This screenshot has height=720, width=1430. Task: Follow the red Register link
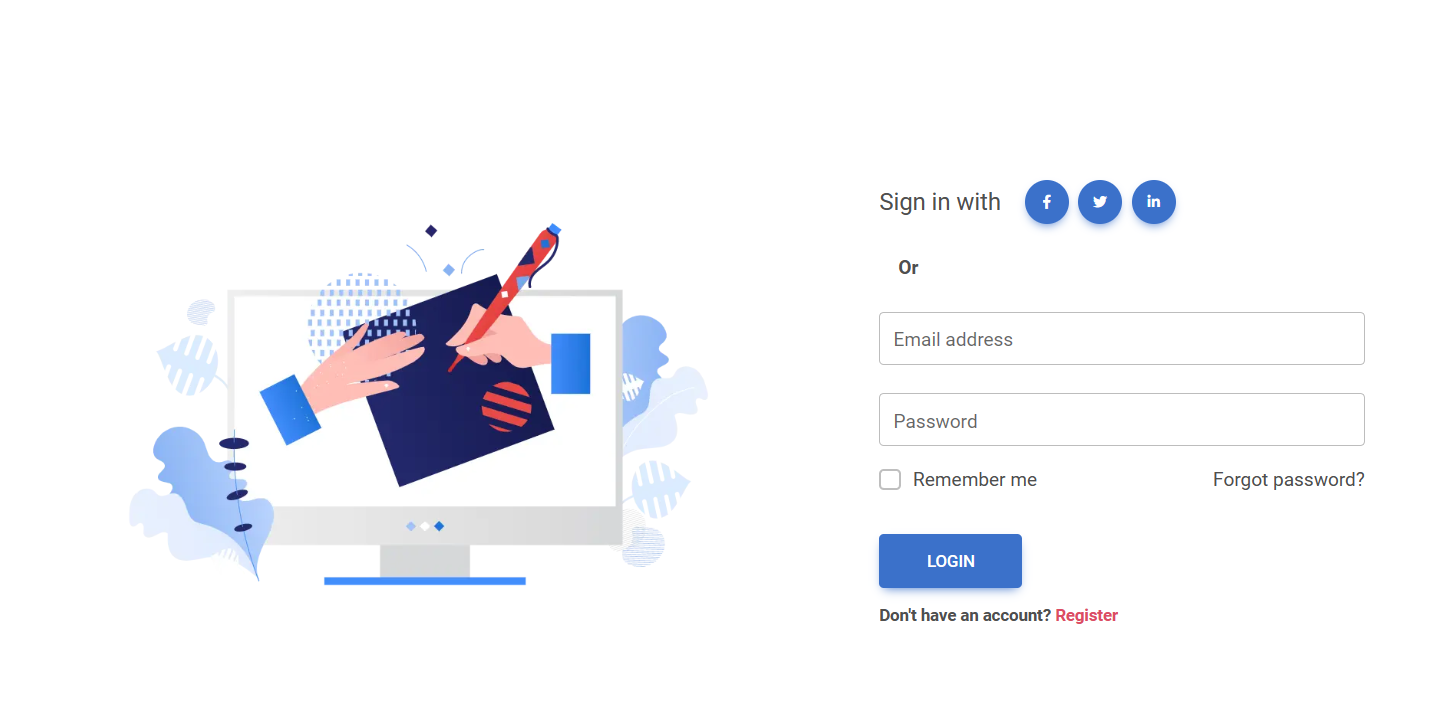point(1086,616)
